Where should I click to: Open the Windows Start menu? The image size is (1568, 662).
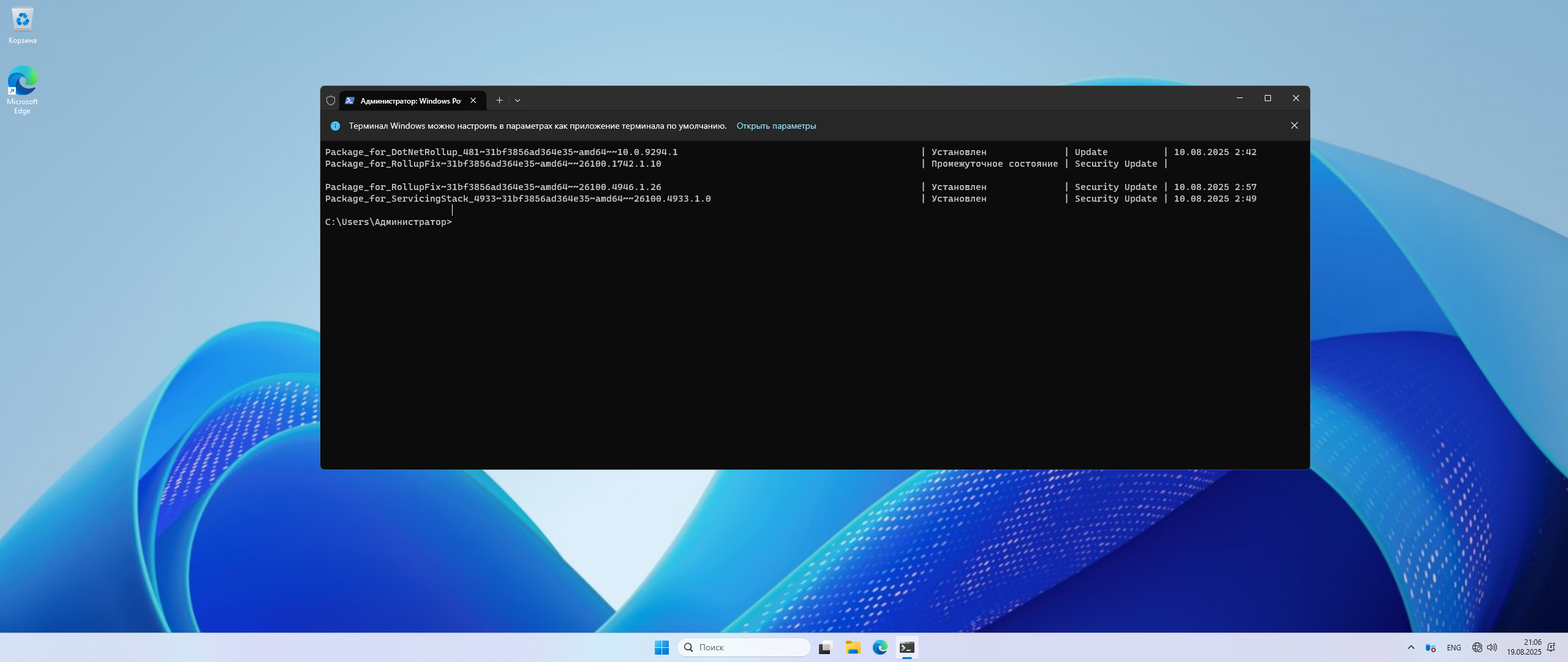[x=661, y=647]
